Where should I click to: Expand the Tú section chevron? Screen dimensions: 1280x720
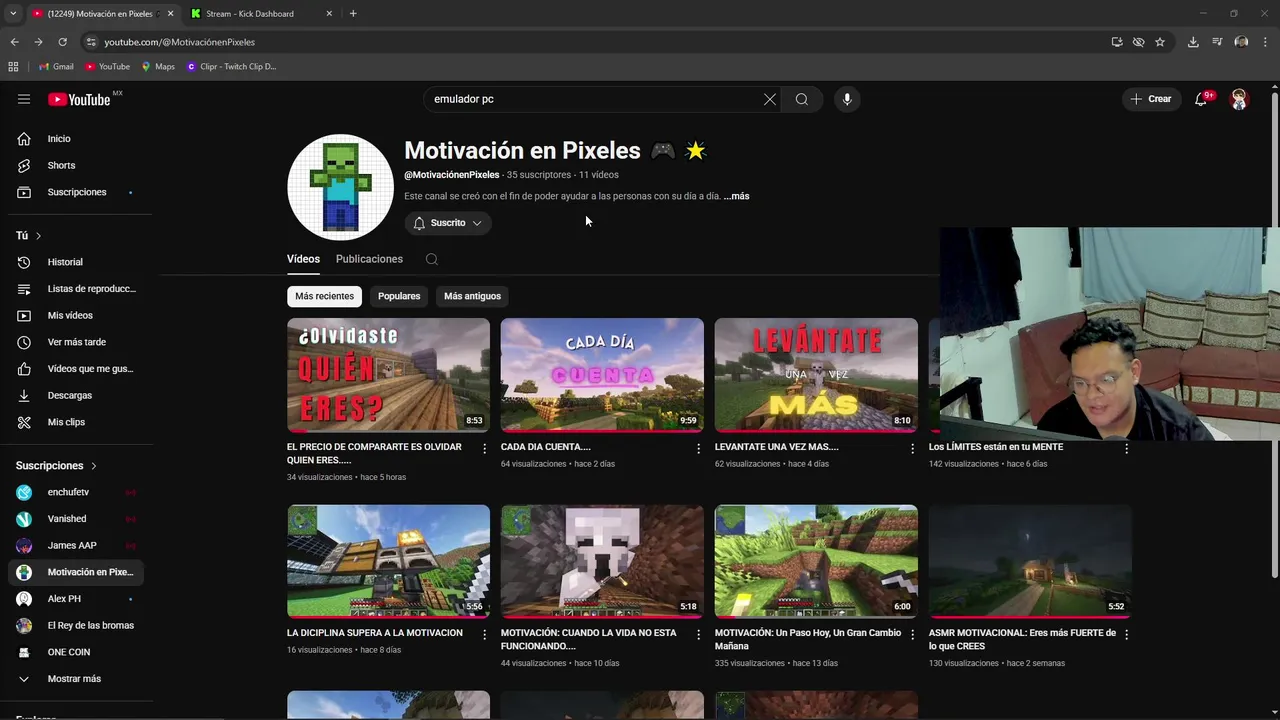38,236
